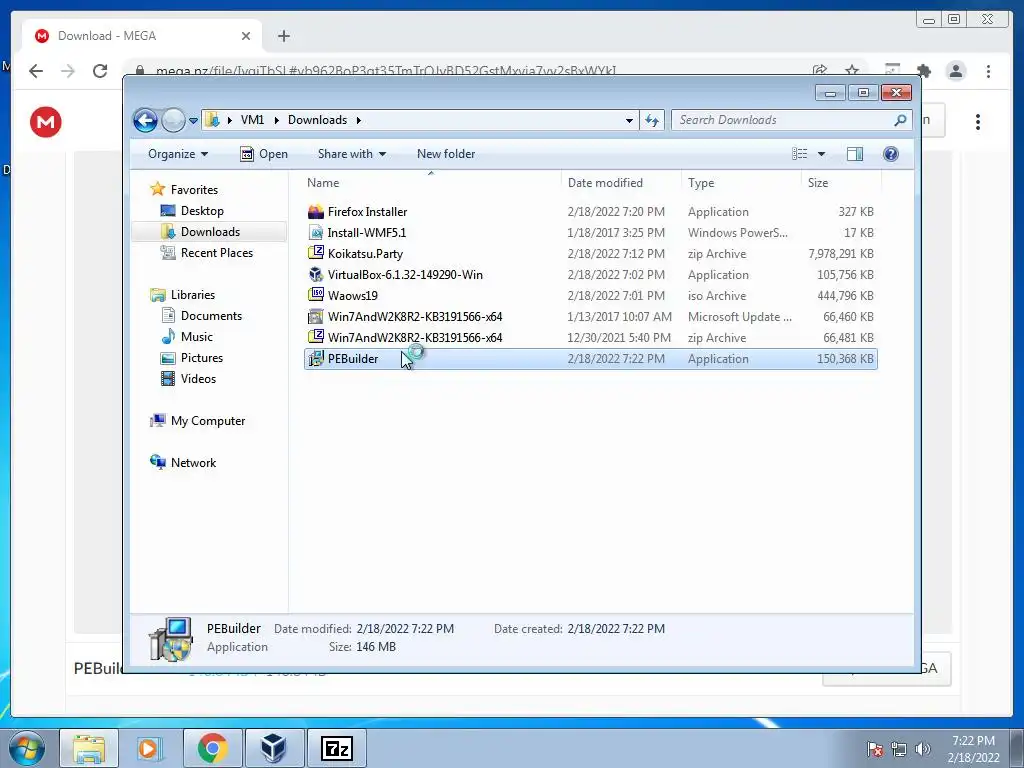Select Libraries in navigation pane
Image resolution: width=1024 pixels, height=768 pixels.
pyautogui.click(x=193, y=295)
